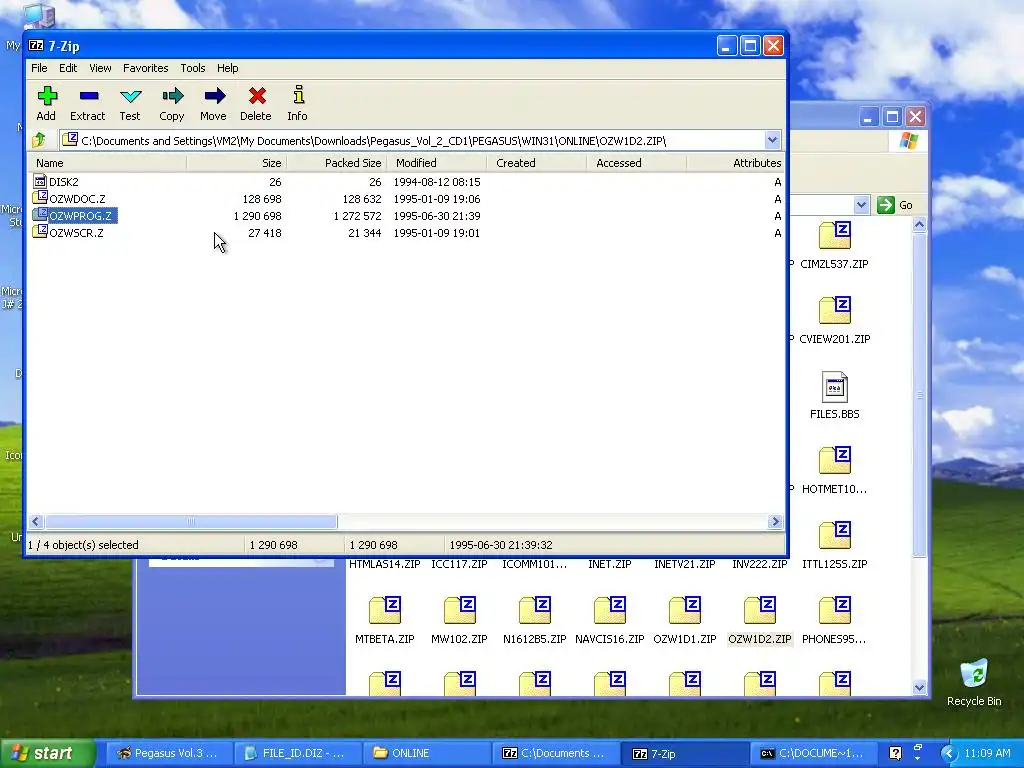The height and width of the screenshot is (768, 1024).
Task: Click the Copy toolbar icon
Action: [172, 96]
